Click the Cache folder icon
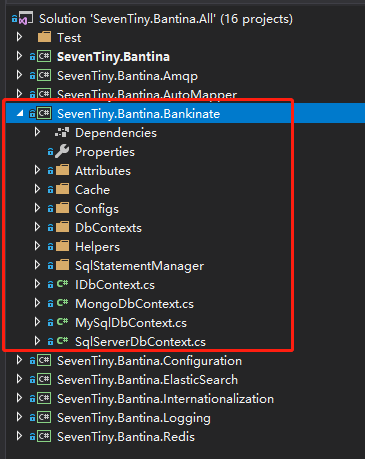The image size is (365, 459). tap(62, 189)
